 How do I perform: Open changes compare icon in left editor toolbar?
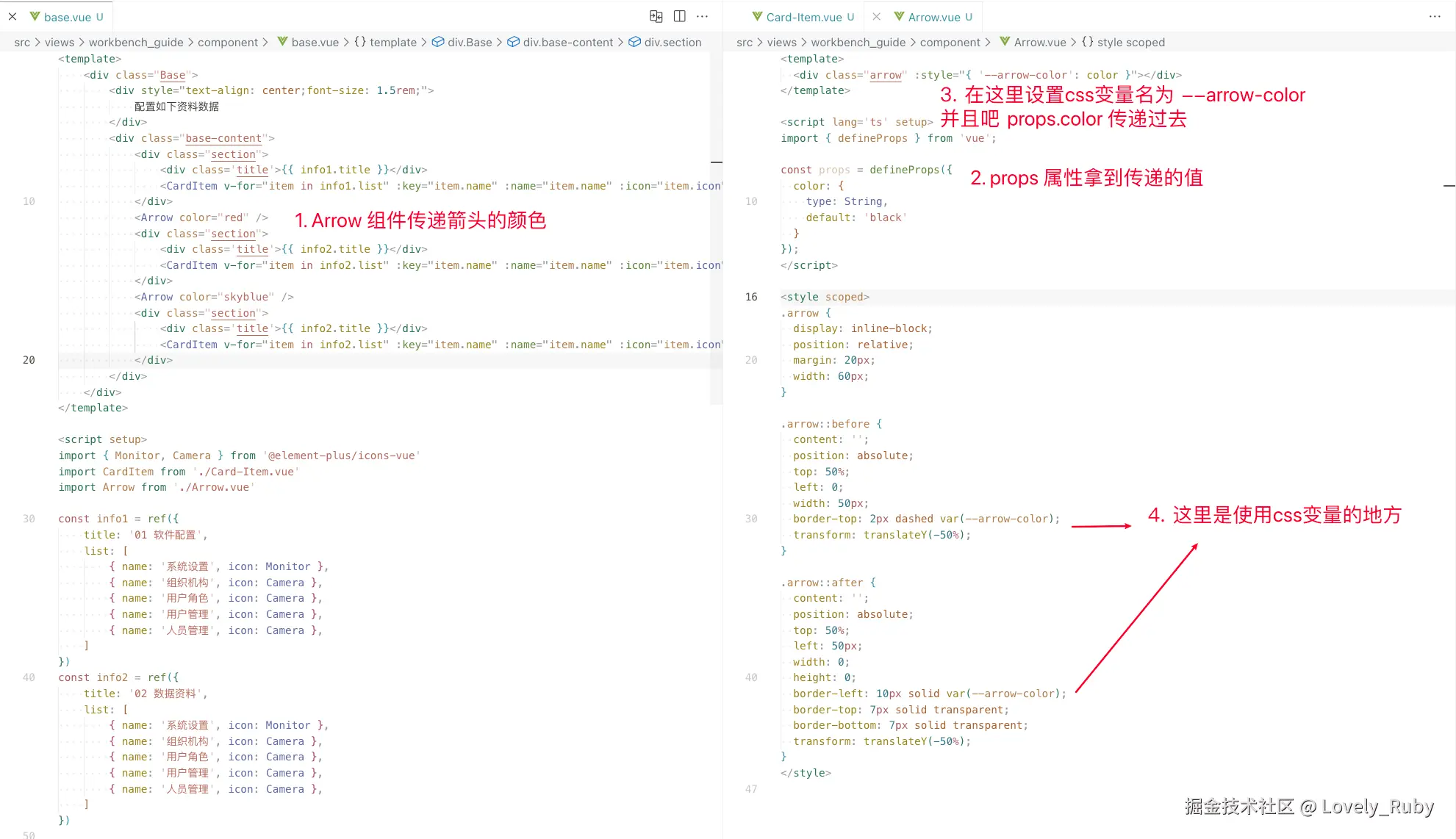point(656,16)
